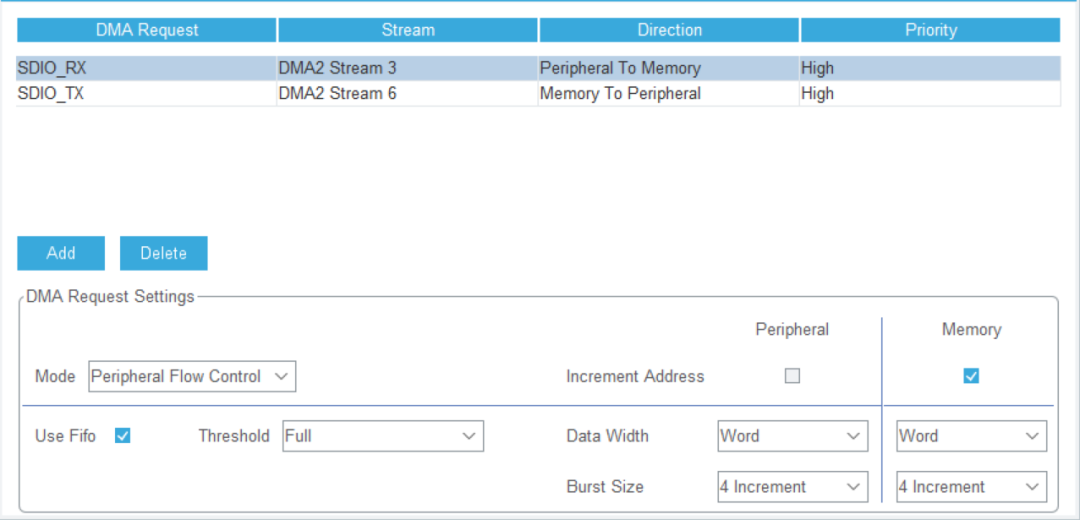Expand Memory Data Width dropdown
The image size is (1080, 520).
point(971,436)
